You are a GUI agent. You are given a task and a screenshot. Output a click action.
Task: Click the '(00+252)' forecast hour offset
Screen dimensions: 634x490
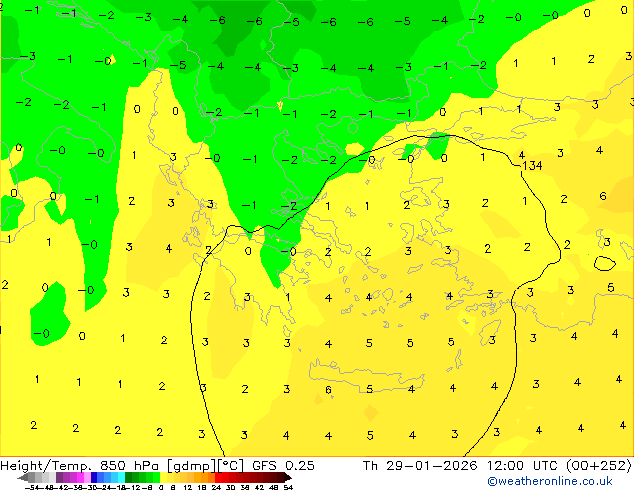coord(598,466)
